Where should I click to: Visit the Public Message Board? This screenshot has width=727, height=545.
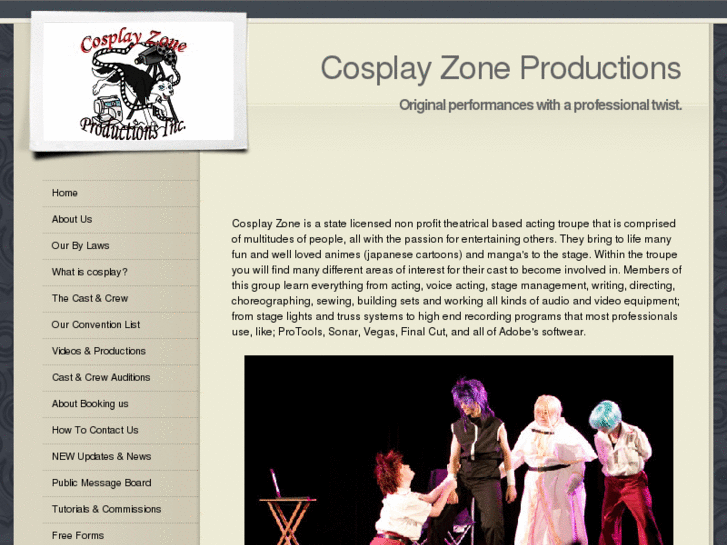point(101,483)
